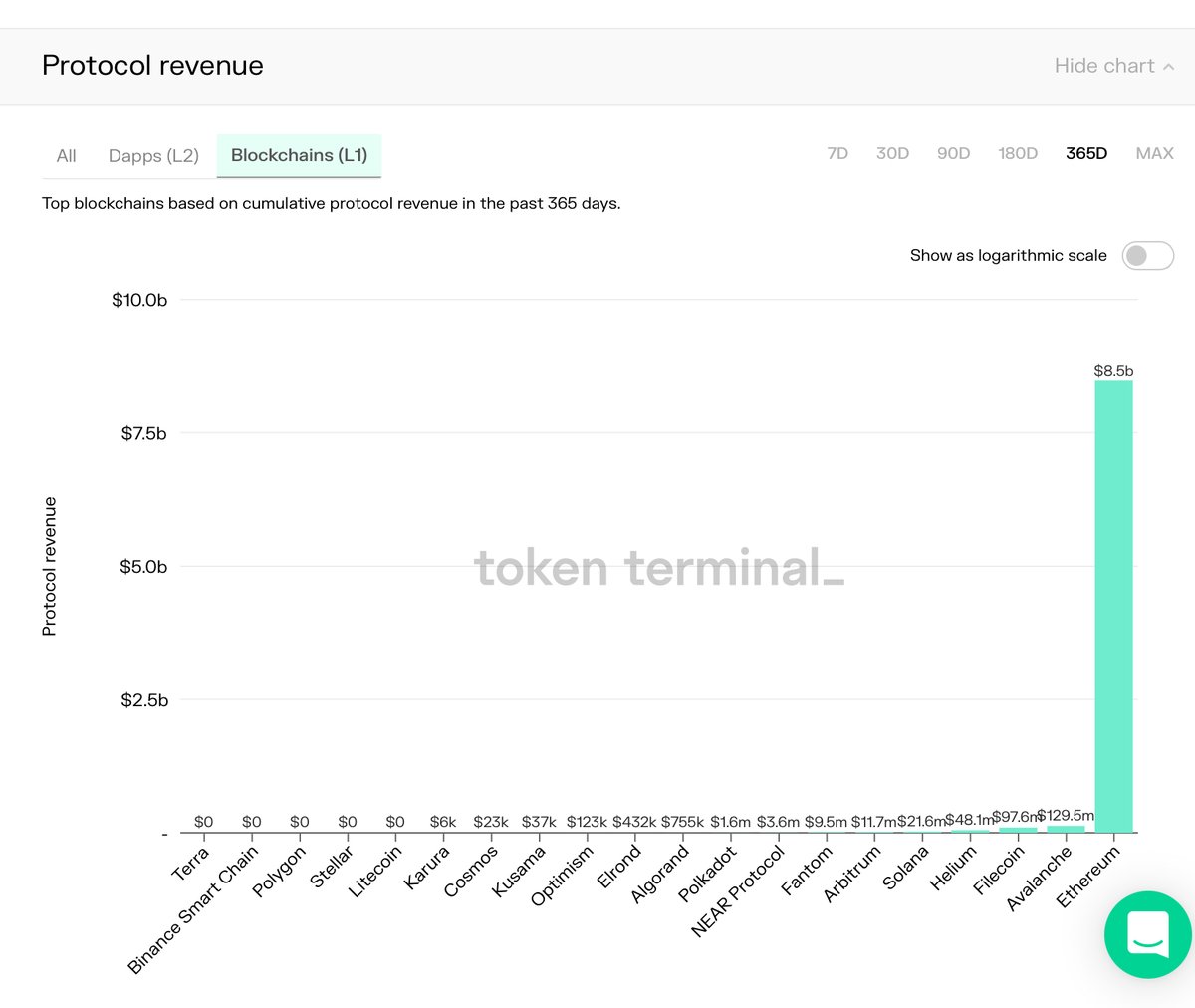Click the Fantom axis label
Viewport: 1195px width, 1008px height.
[x=808, y=871]
